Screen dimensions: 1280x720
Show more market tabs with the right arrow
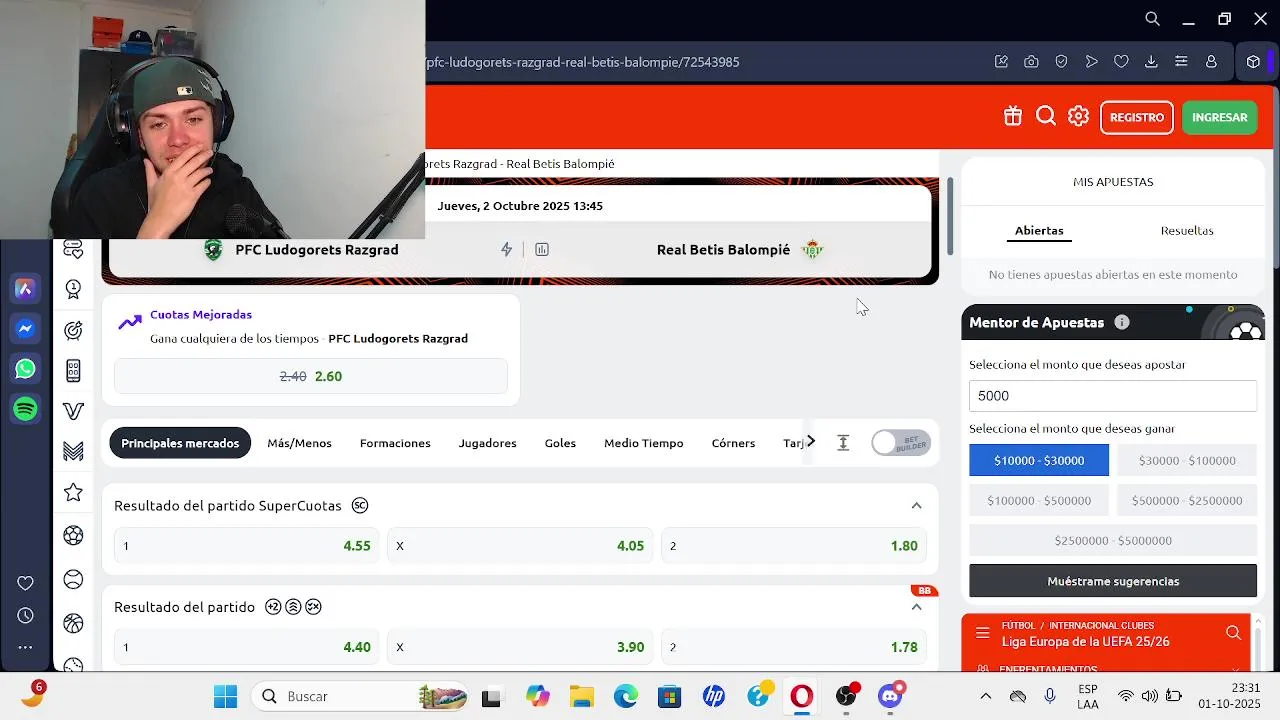coord(811,442)
